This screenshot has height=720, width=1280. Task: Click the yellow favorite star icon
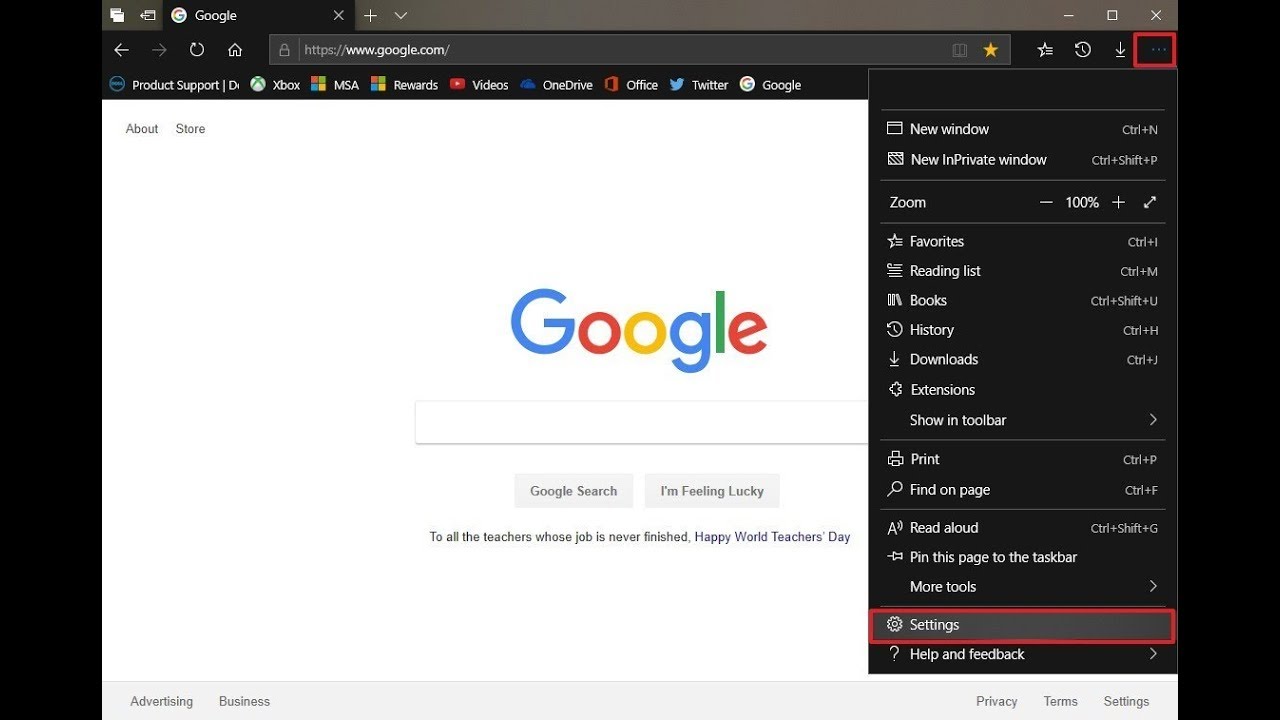(x=990, y=50)
